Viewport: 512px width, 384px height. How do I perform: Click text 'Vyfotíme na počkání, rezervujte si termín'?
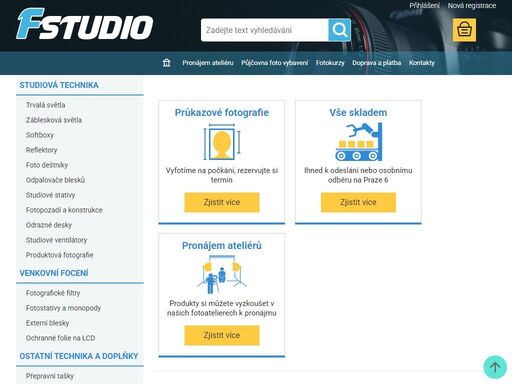pyautogui.click(x=222, y=175)
